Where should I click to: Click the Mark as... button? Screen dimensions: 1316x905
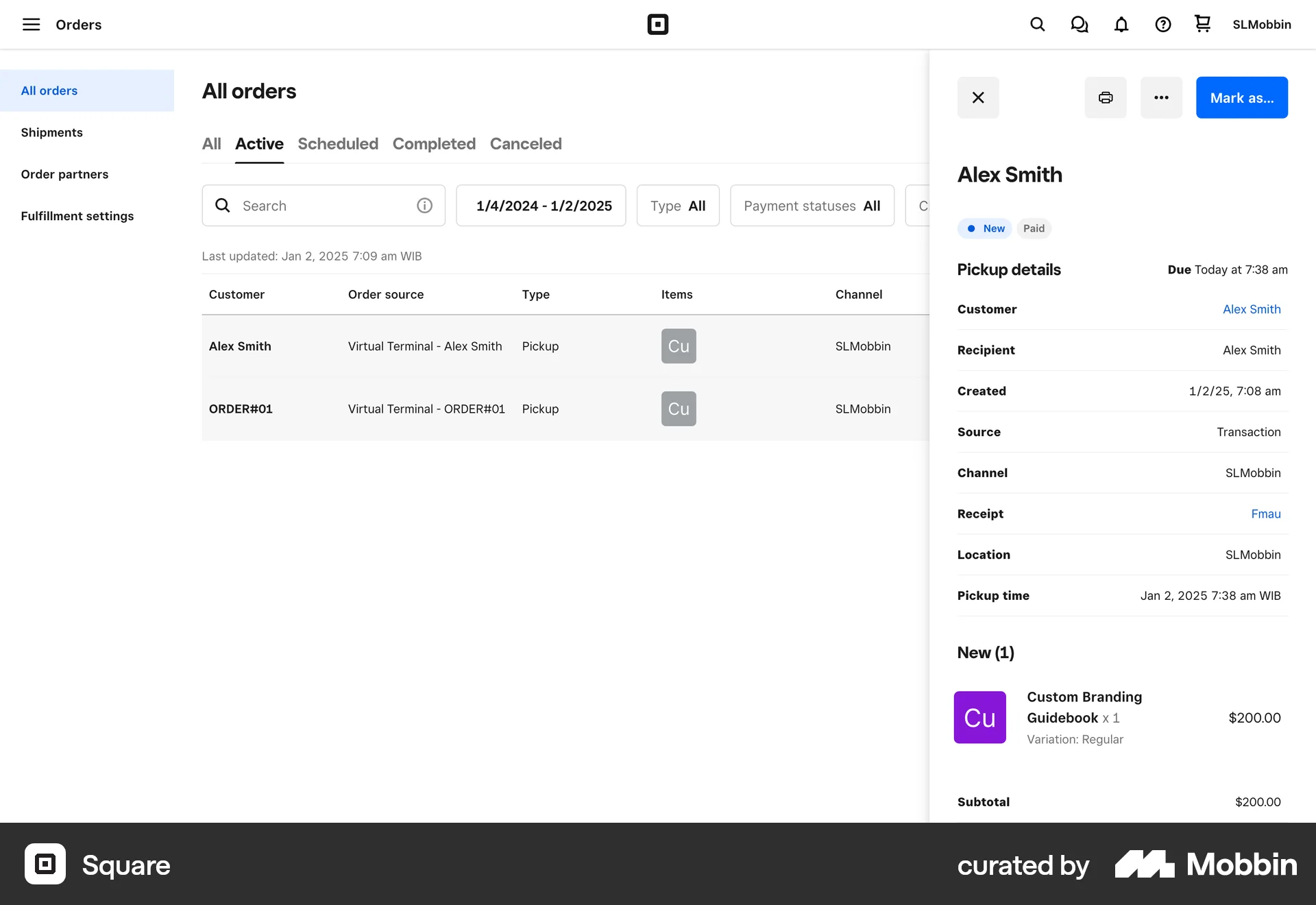1241,97
